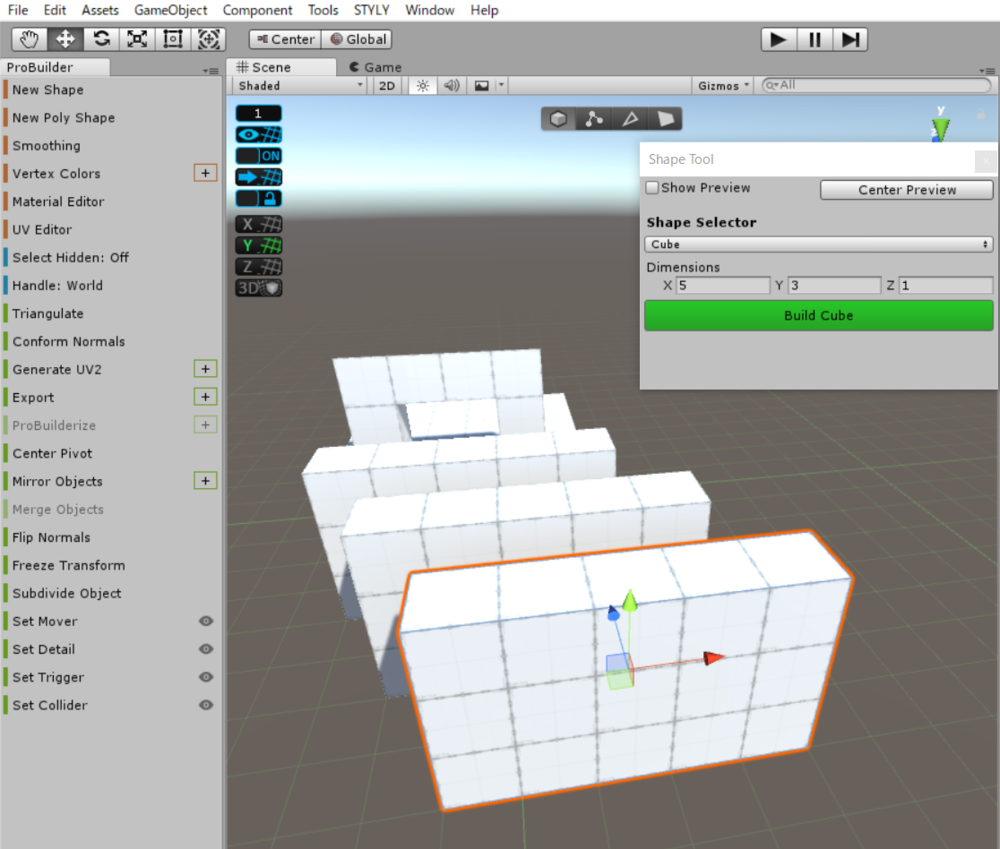Viewport: 1000px width, 849px height.
Task: Click Center Preview in the Shape Tool
Action: coord(906,190)
